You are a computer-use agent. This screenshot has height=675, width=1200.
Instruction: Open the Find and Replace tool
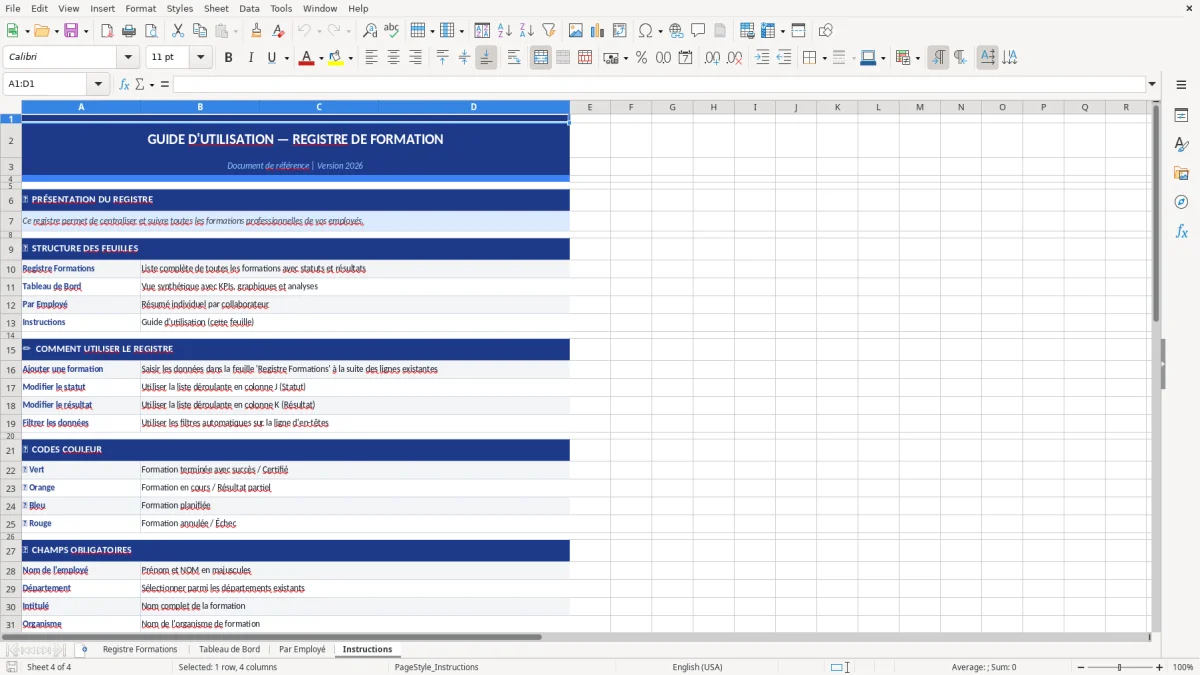click(370, 30)
